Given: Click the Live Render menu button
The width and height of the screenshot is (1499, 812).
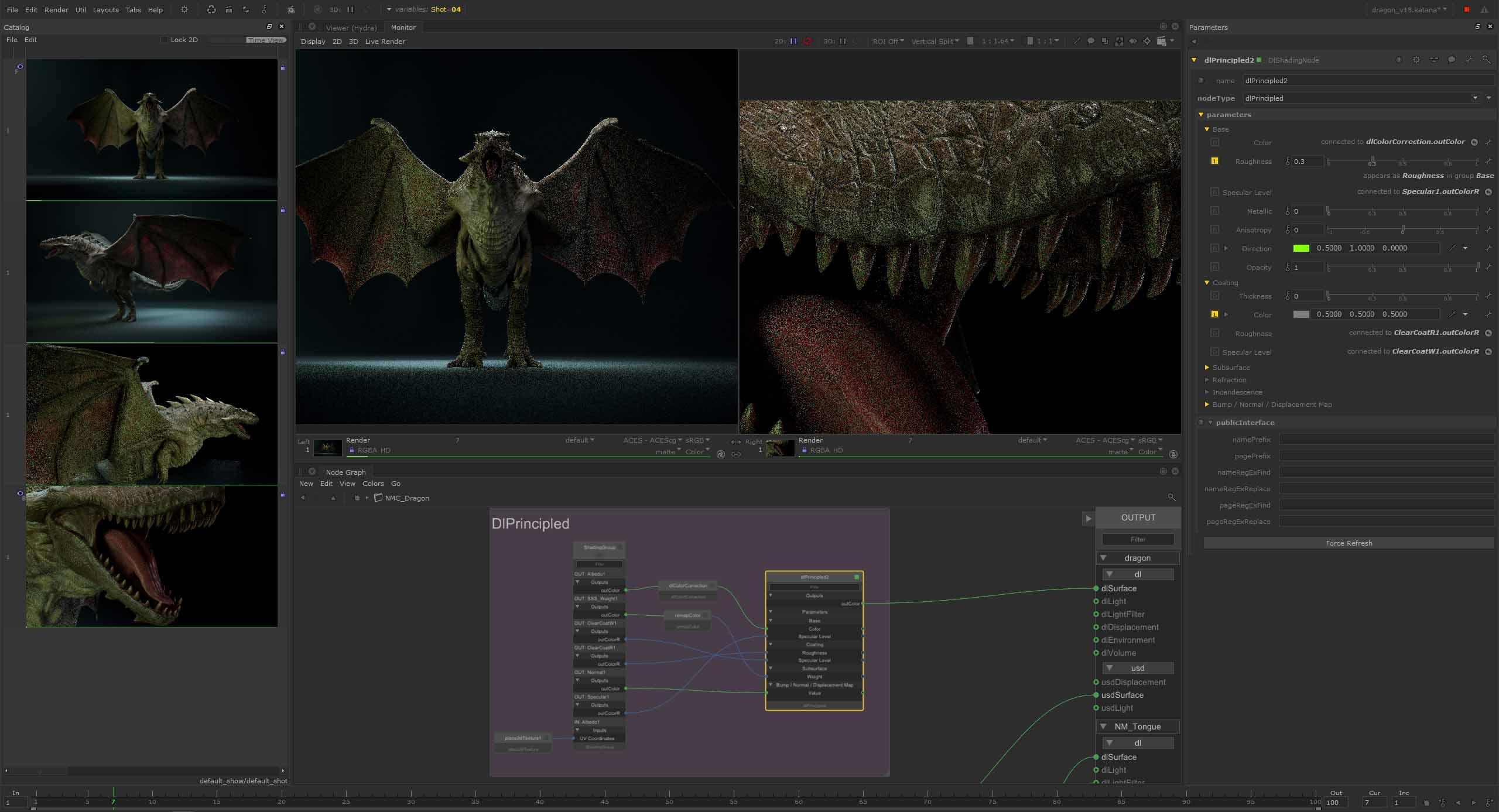Looking at the screenshot, I should 385,42.
